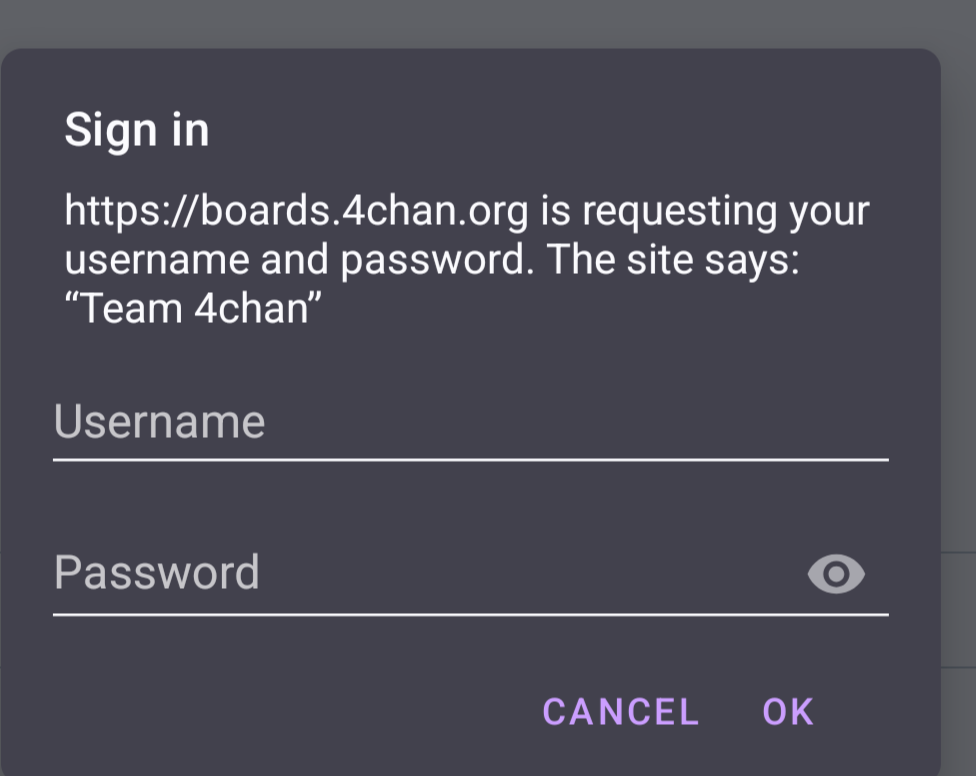Click blank dialog area right of "Team 4chan"
976x776 pixels.
tap(600, 308)
